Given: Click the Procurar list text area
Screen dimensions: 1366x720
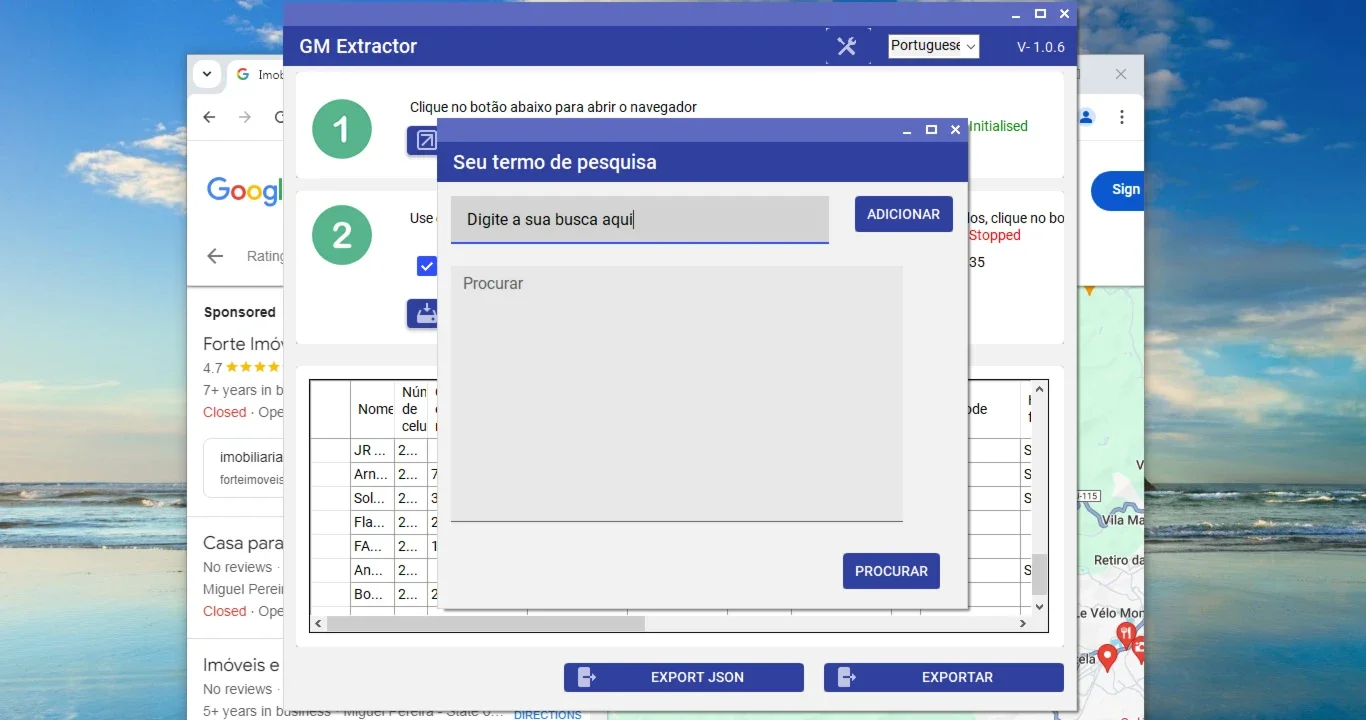Looking at the screenshot, I should click(677, 393).
